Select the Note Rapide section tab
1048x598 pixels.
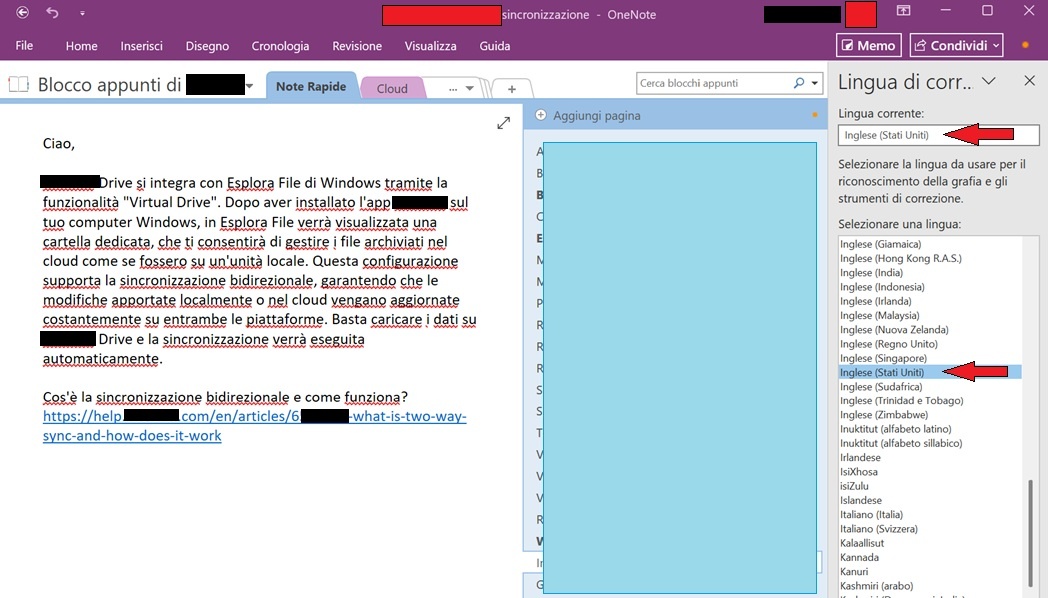tap(311, 86)
